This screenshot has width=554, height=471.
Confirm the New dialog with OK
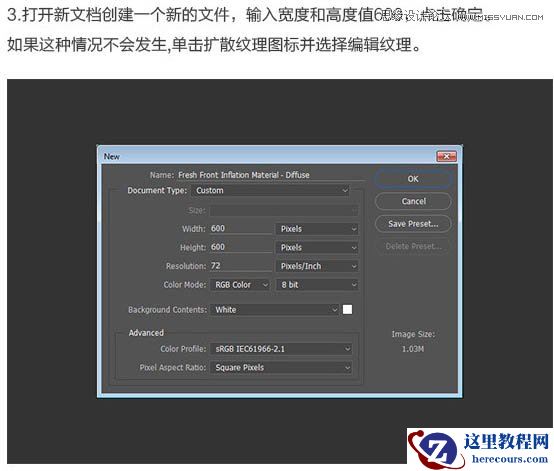click(x=413, y=179)
